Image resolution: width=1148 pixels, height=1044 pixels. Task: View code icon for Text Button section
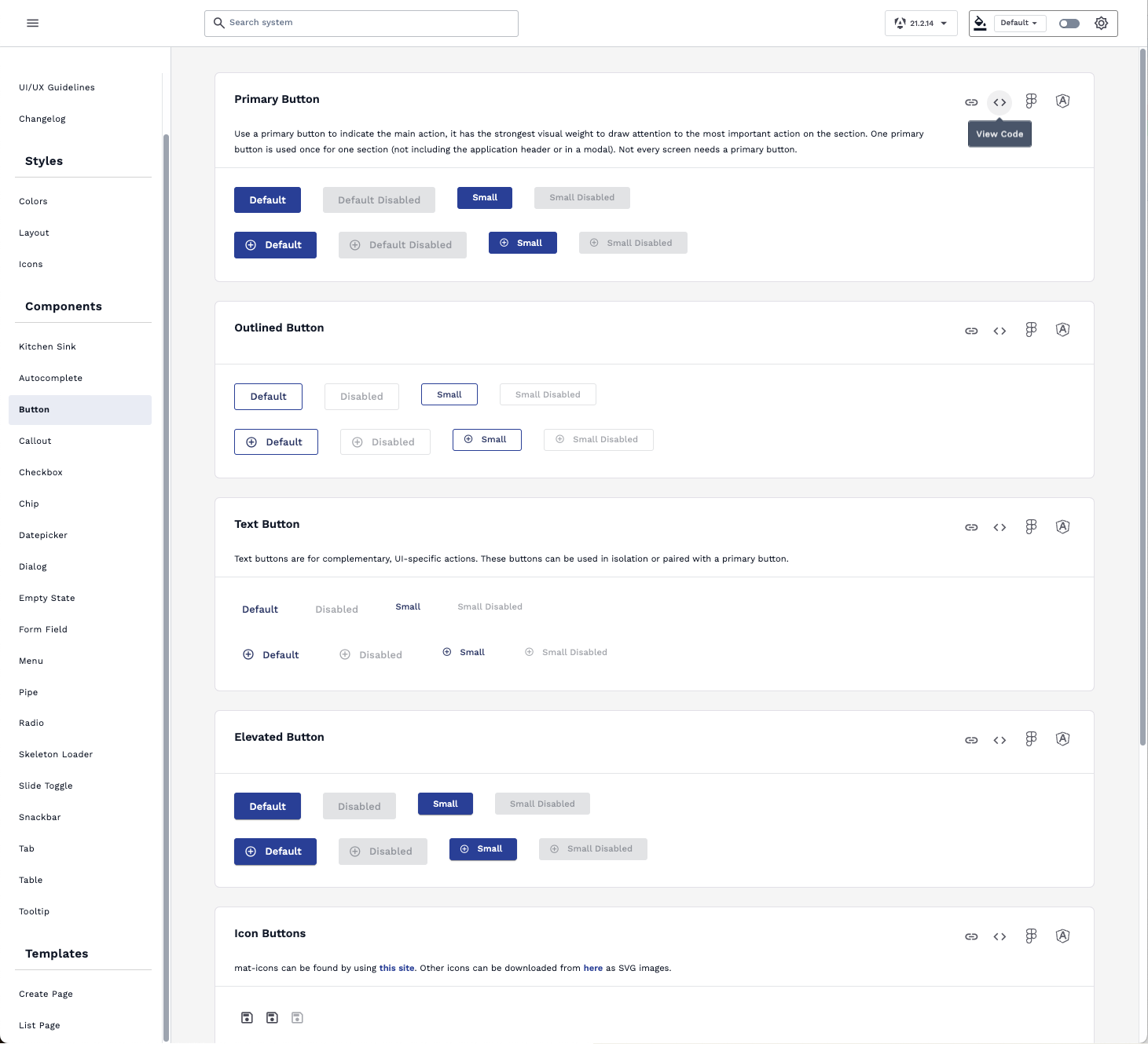click(999, 527)
